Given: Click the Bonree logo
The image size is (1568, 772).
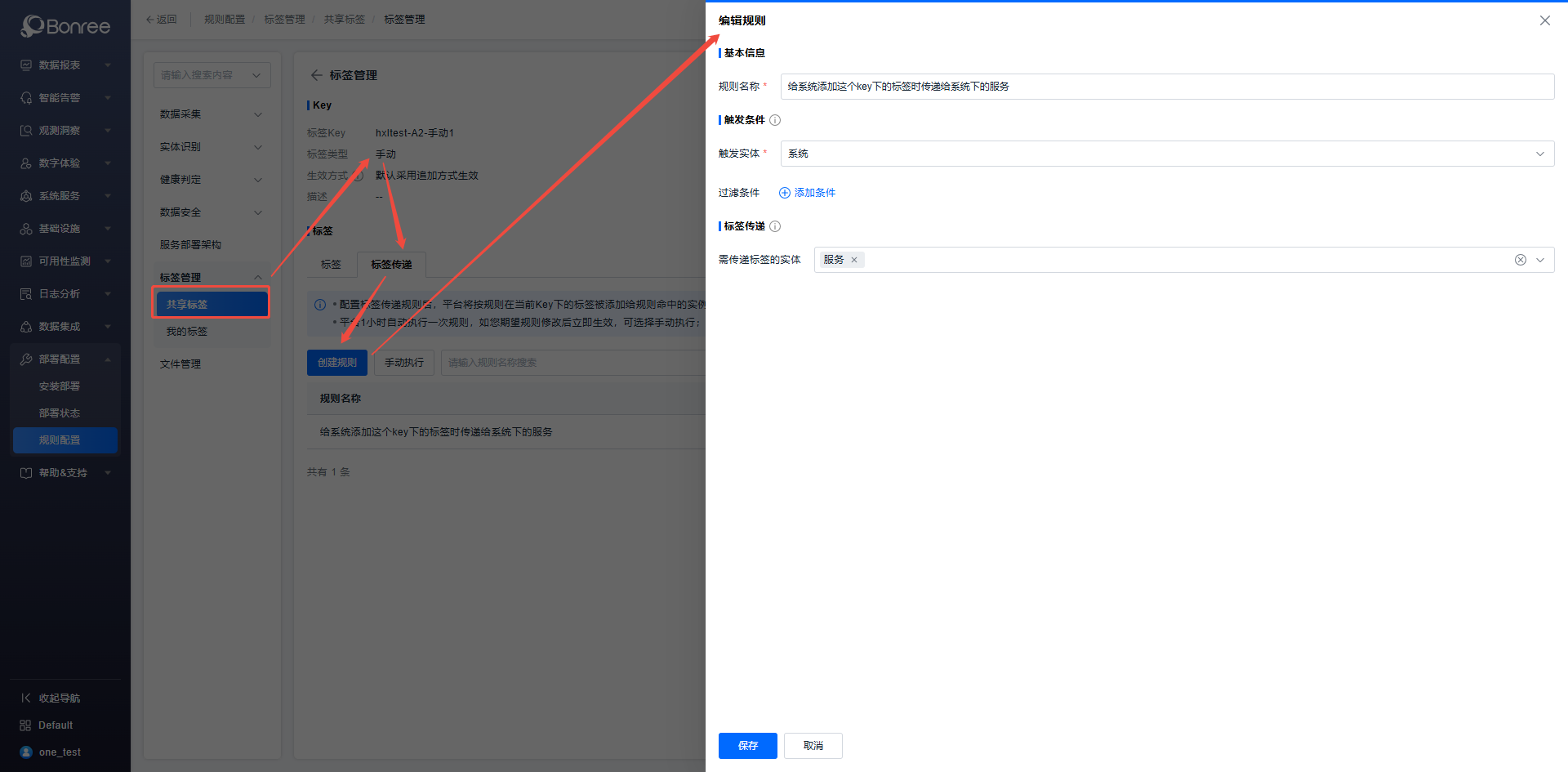Looking at the screenshot, I should [x=65, y=26].
